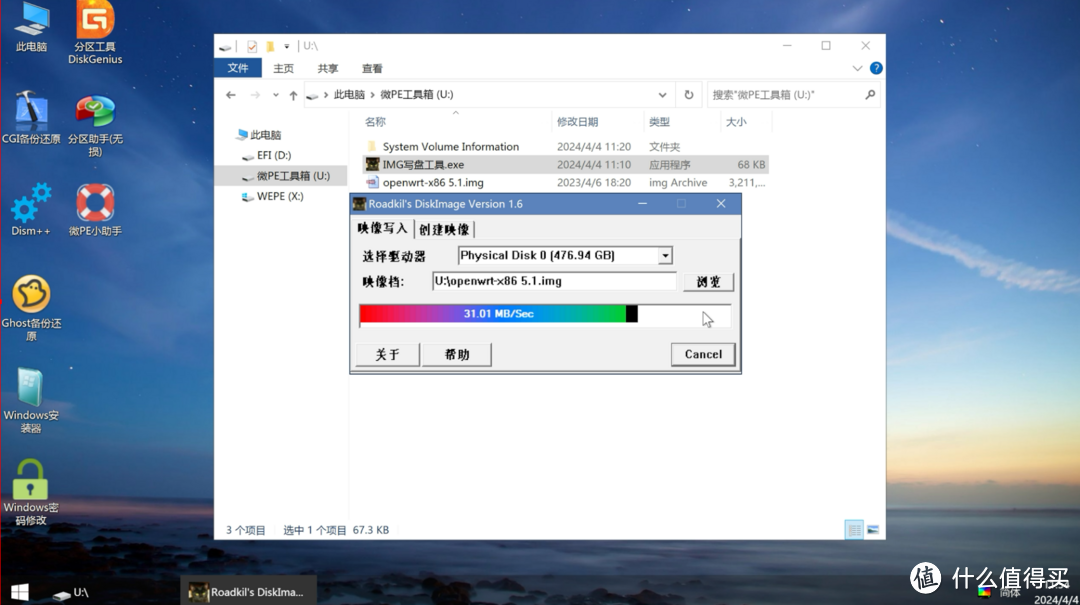Click date 2024/4/4 in taskbar clock
Screen dimensions: 1080x605
[x=1056, y=600]
